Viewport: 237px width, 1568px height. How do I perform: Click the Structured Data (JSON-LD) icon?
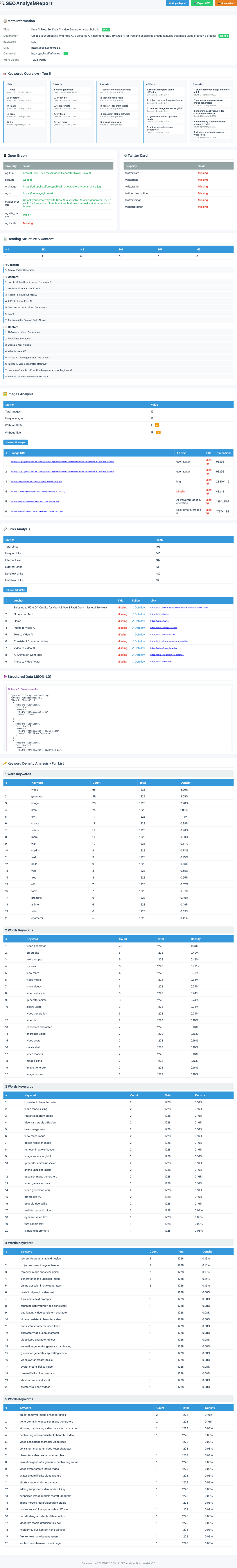[x=5, y=676]
